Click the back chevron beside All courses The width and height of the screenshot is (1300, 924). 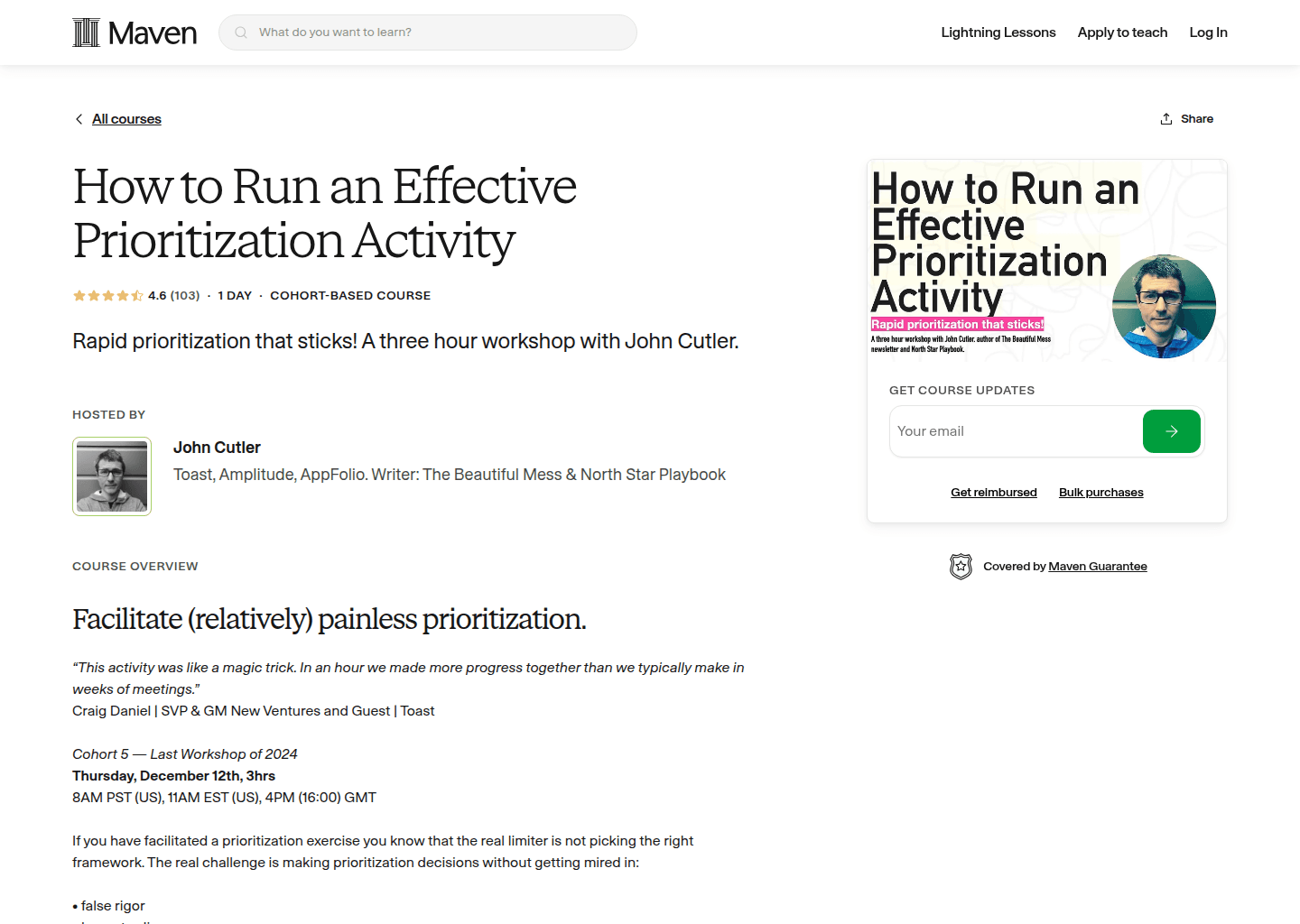pos(79,118)
